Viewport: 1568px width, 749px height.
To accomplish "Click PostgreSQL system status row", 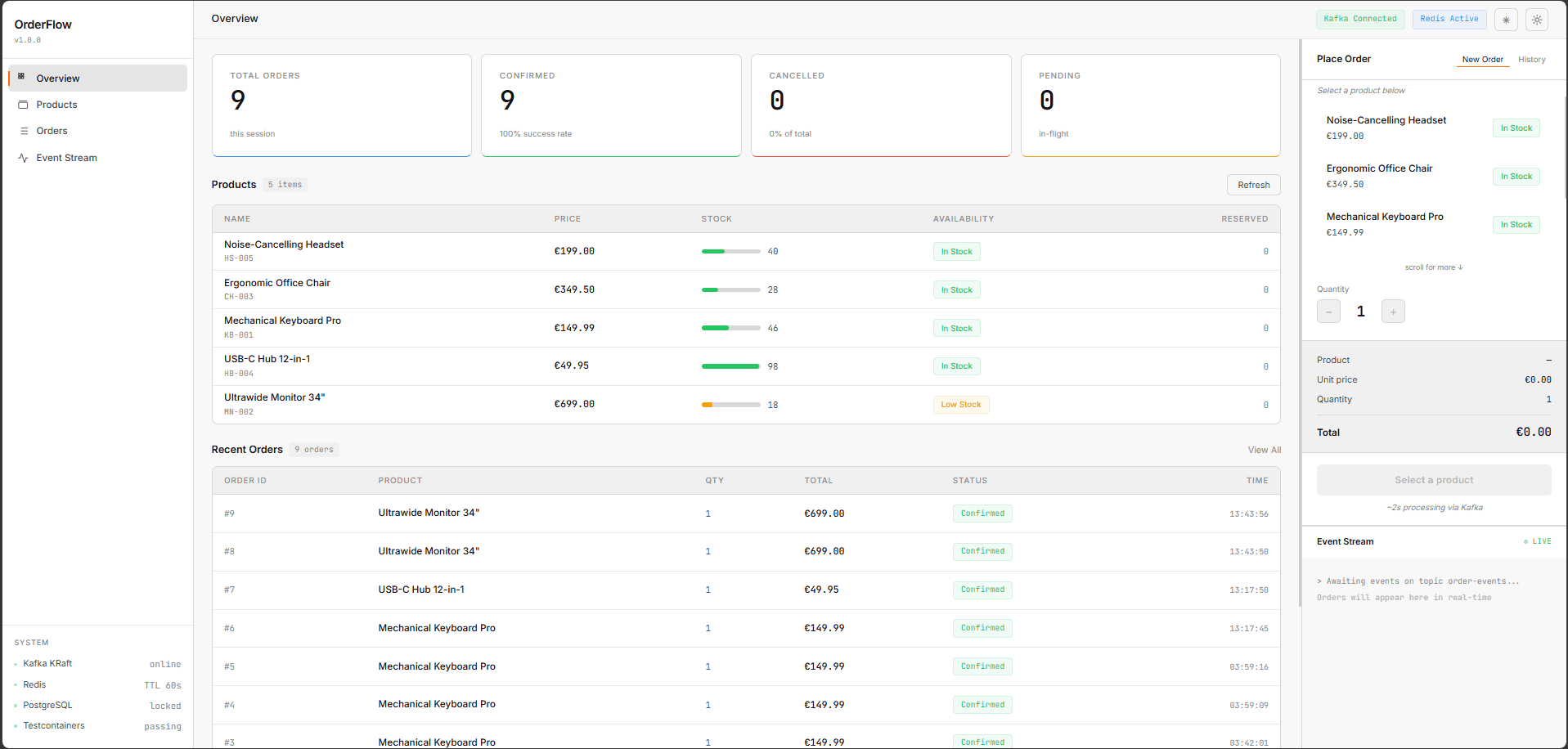I will [x=98, y=706].
